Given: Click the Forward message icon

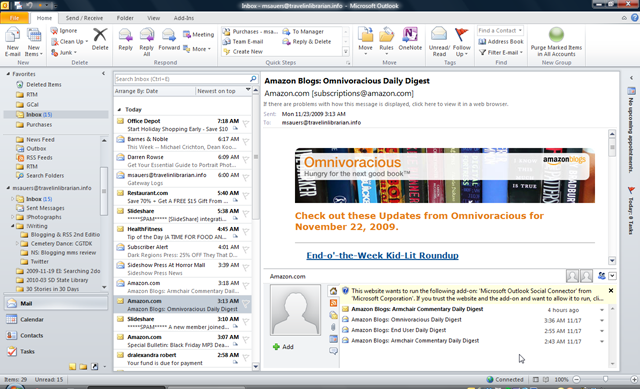Looking at the screenshot, I should [x=169, y=39].
